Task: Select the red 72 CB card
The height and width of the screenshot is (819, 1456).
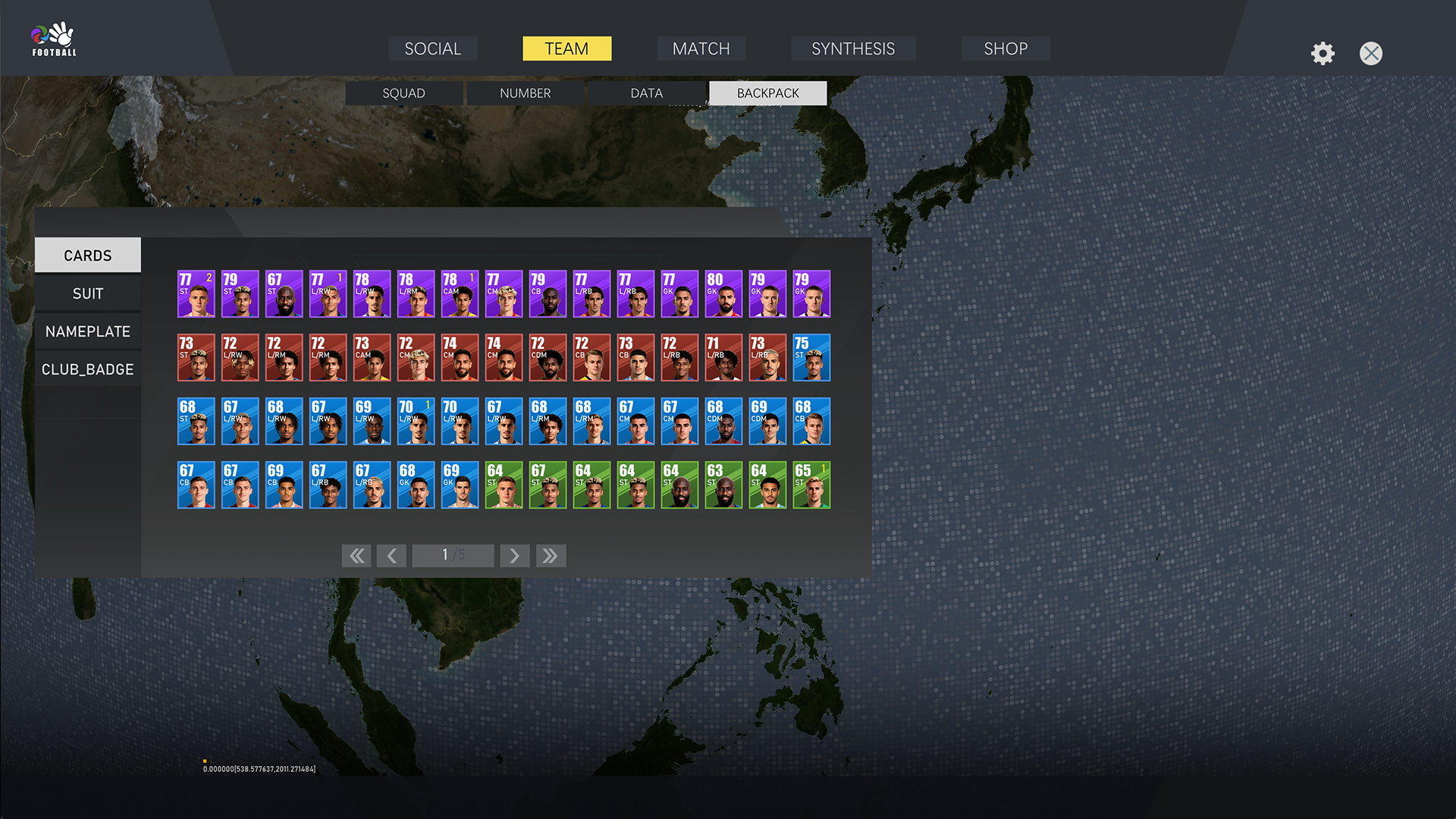Action: [592, 357]
